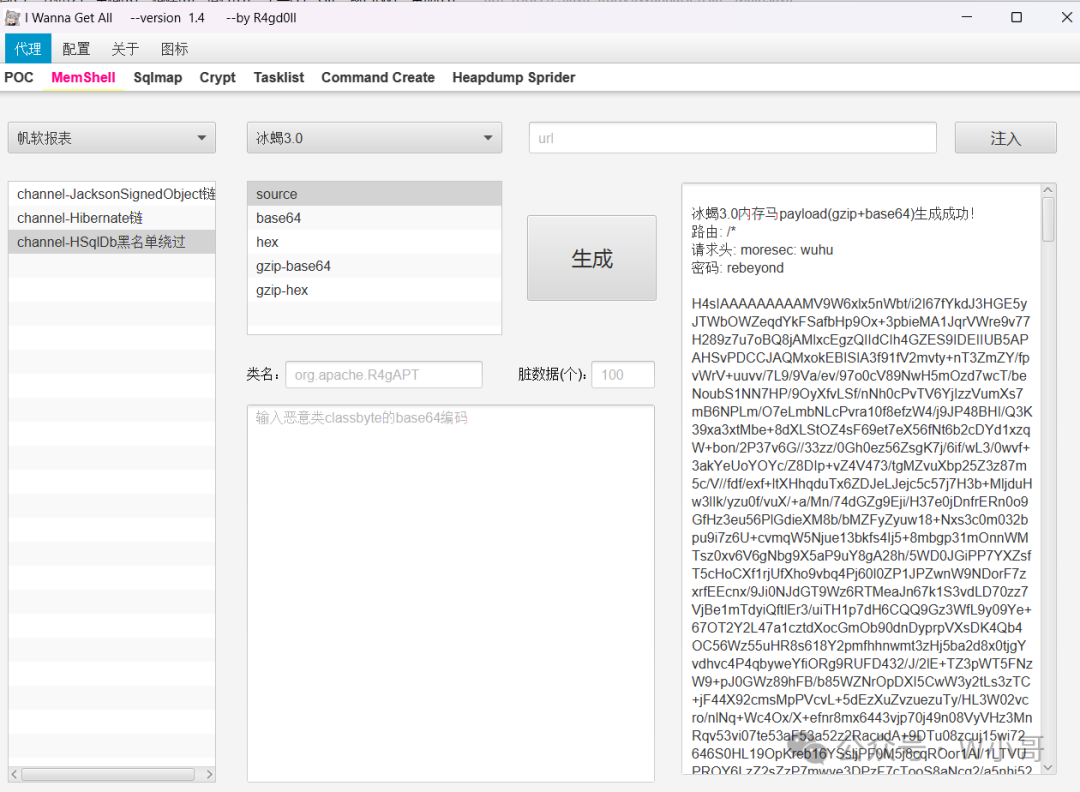Choose gzip-base64 output format
This screenshot has width=1080, height=792.
374,266
